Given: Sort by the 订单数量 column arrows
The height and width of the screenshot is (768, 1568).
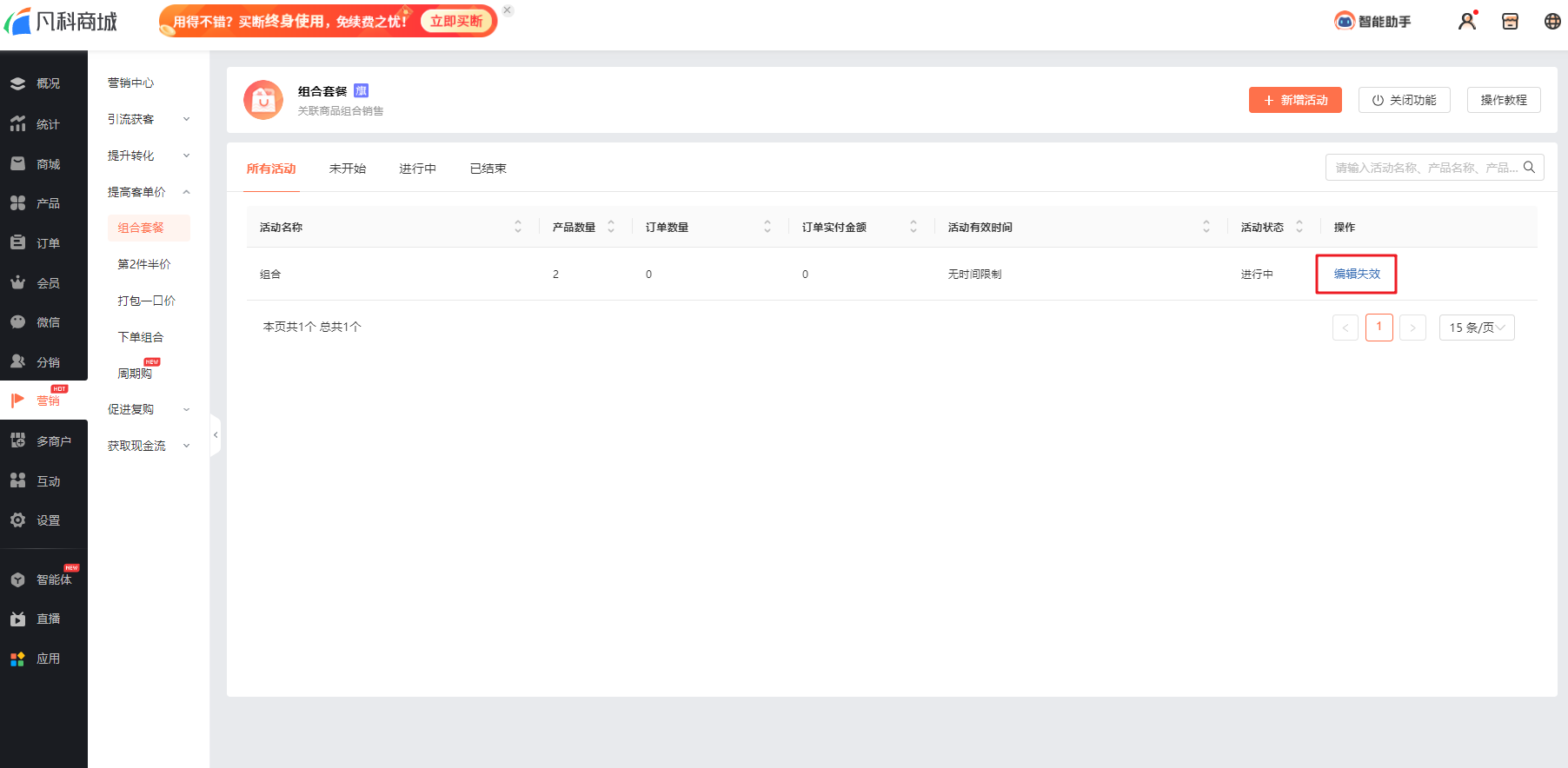Looking at the screenshot, I should 767,227.
